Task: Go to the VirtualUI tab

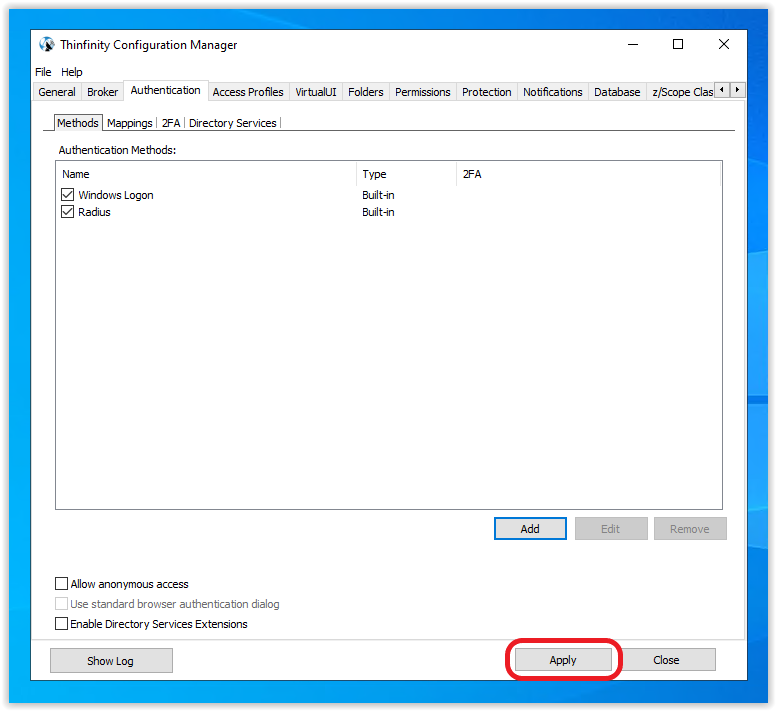Action: (316, 92)
